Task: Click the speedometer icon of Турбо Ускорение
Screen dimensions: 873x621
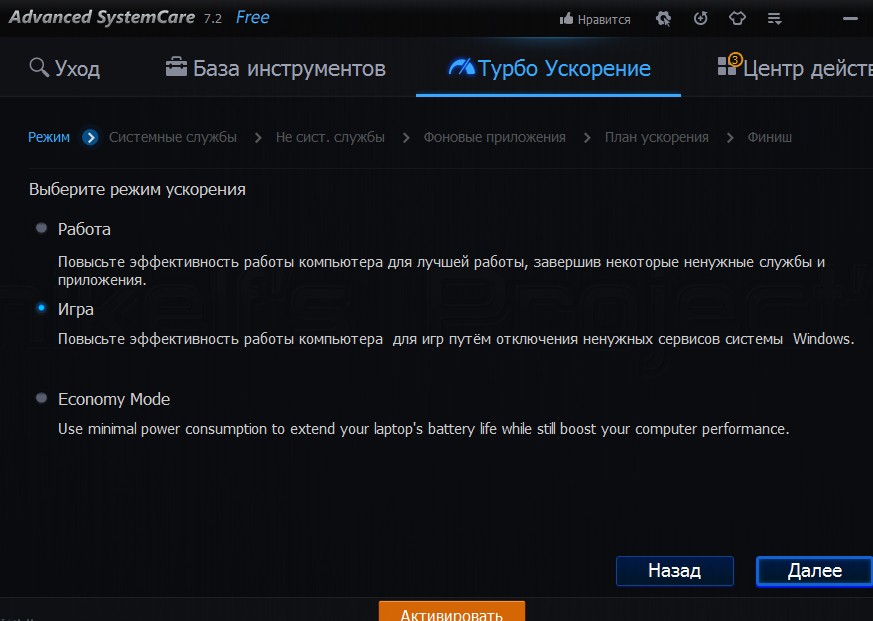Action: [461, 68]
